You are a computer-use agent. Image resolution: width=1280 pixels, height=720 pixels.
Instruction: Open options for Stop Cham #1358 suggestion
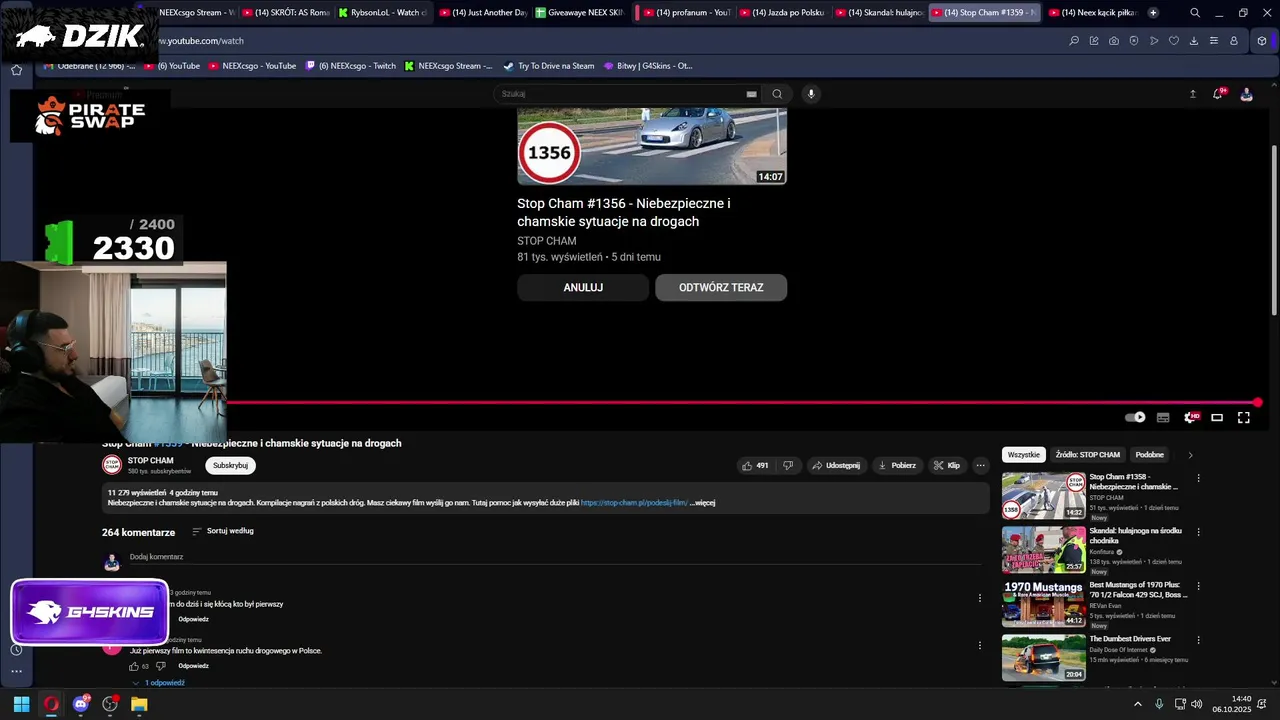[x=1198, y=478]
